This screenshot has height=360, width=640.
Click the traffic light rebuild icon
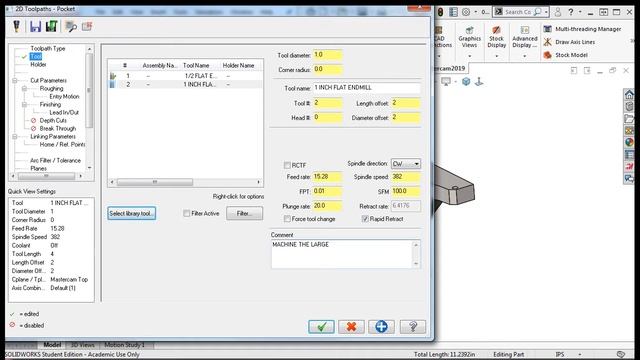point(440,12)
